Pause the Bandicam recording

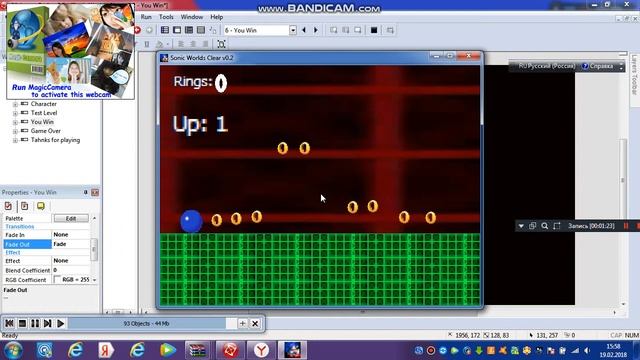pos(626,226)
